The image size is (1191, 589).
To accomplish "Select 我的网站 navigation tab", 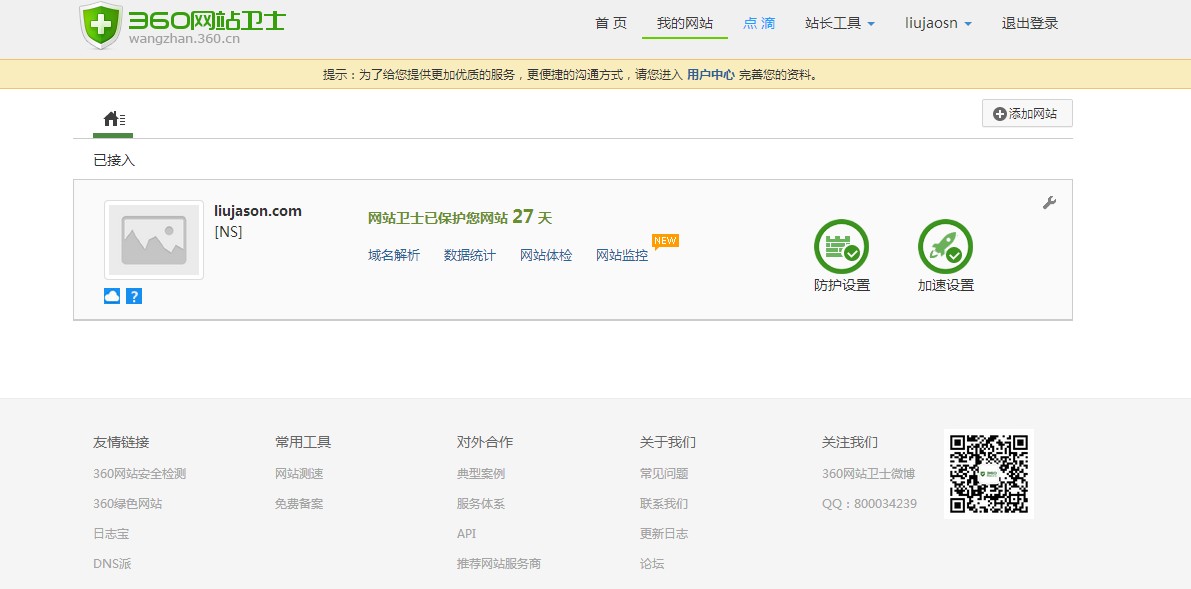I will [684, 24].
